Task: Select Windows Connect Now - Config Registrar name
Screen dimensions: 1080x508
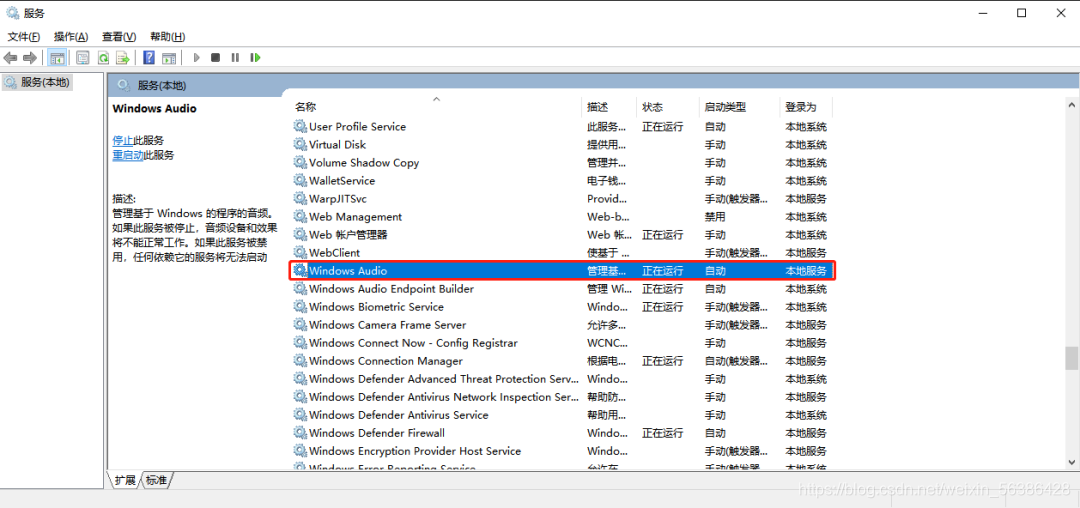Action: tap(413, 343)
